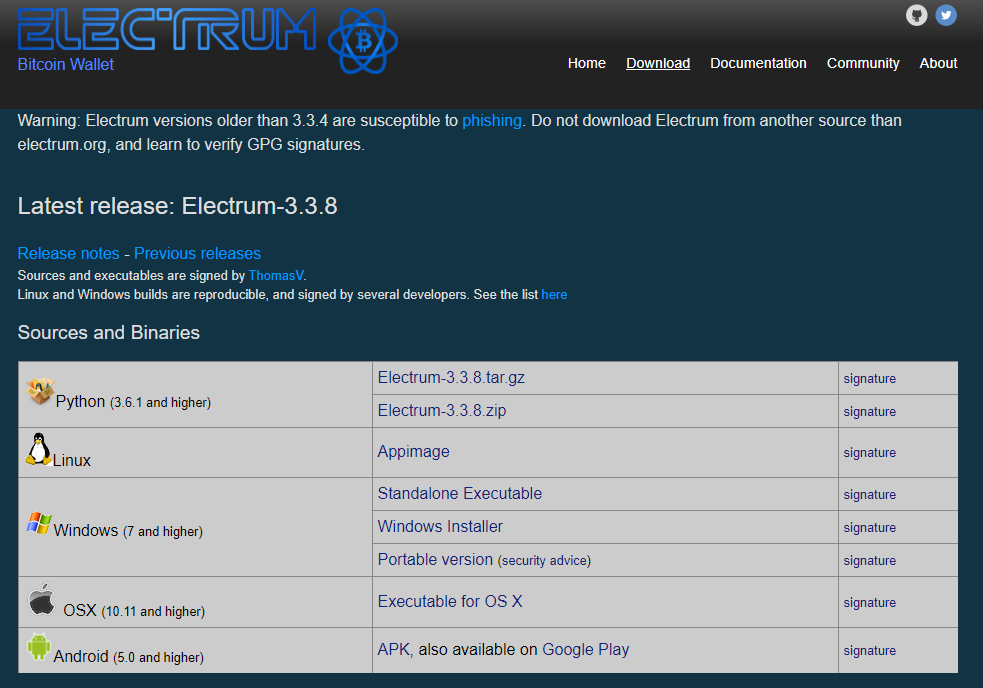The height and width of the screenshot is (688, 983).
Task: Open the Twitter icon link
Action: coord(946,15)
